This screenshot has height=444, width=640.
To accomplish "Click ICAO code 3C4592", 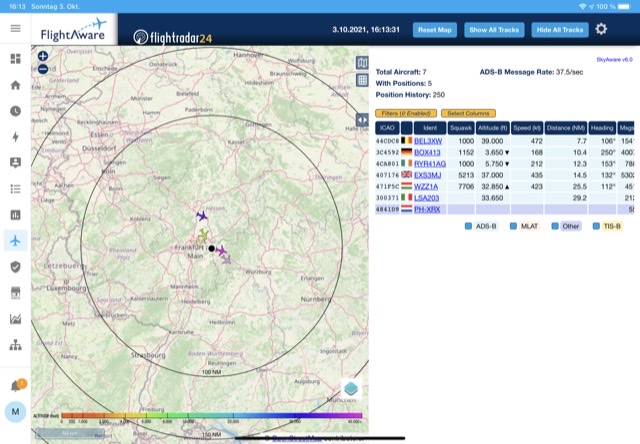I will (x=387, y=153).
